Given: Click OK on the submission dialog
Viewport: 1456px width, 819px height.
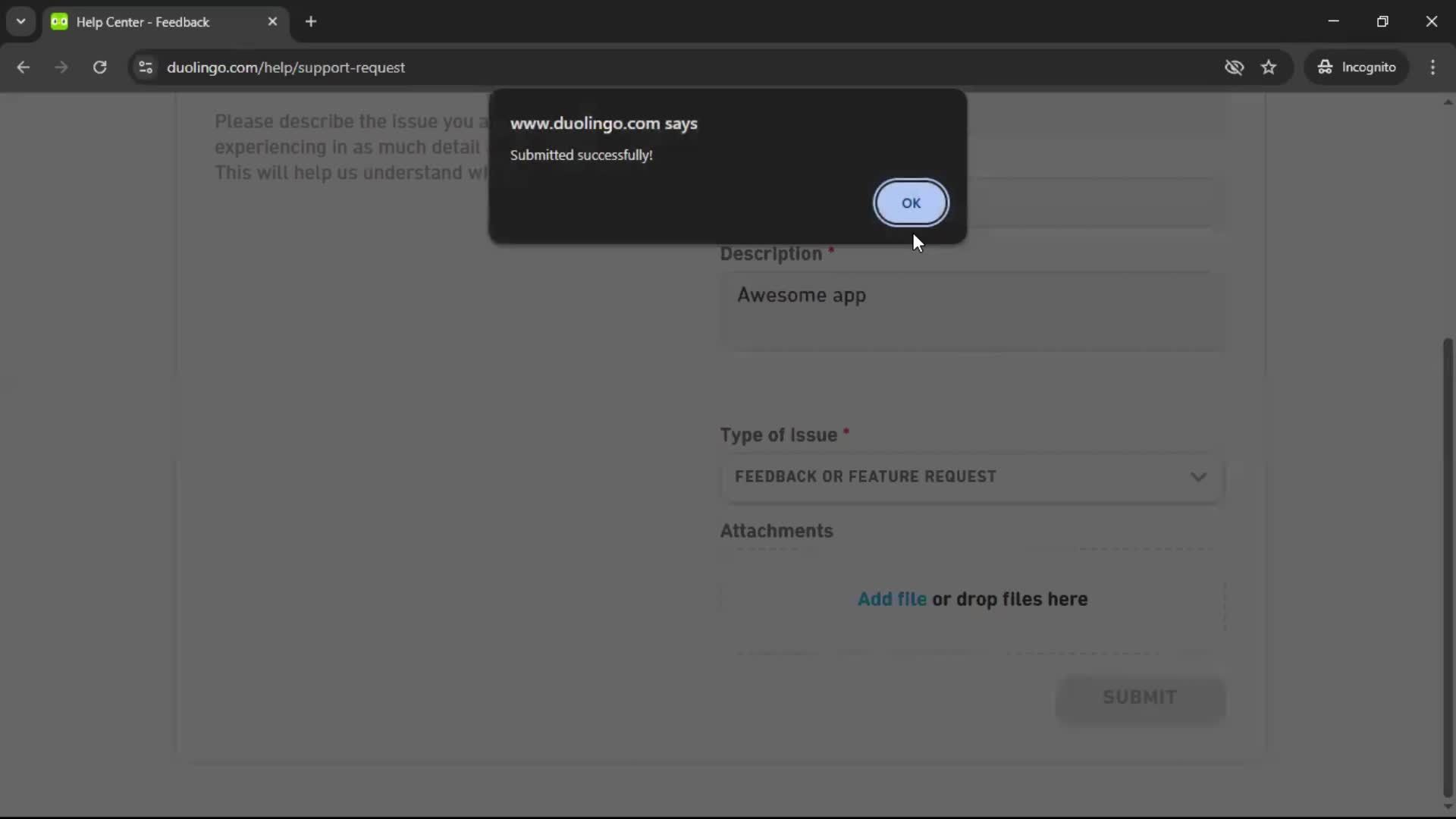Looking at the screenshot, I should [910, 202].
